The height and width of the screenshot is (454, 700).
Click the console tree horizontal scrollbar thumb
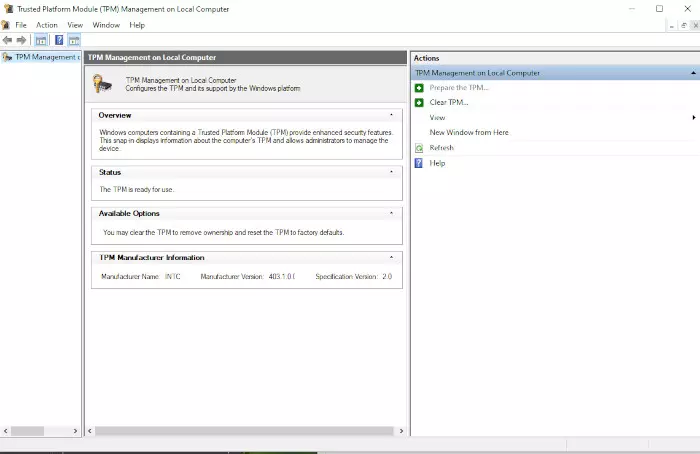(27, 431)
